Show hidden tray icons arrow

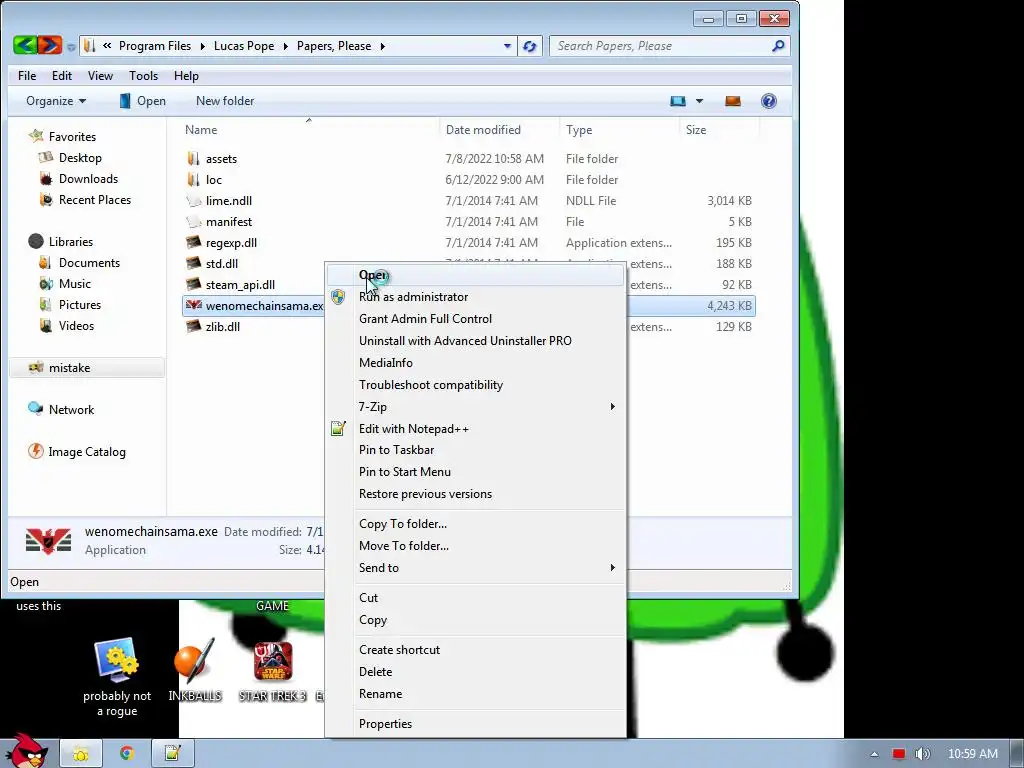click(874, 754)
